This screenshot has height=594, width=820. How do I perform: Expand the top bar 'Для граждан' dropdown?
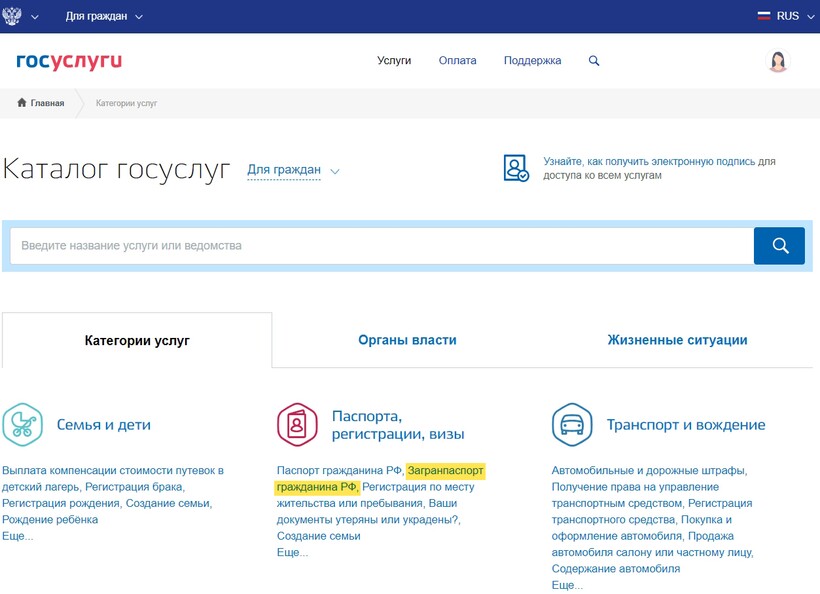pyautogui.click(x=104, y=17)
